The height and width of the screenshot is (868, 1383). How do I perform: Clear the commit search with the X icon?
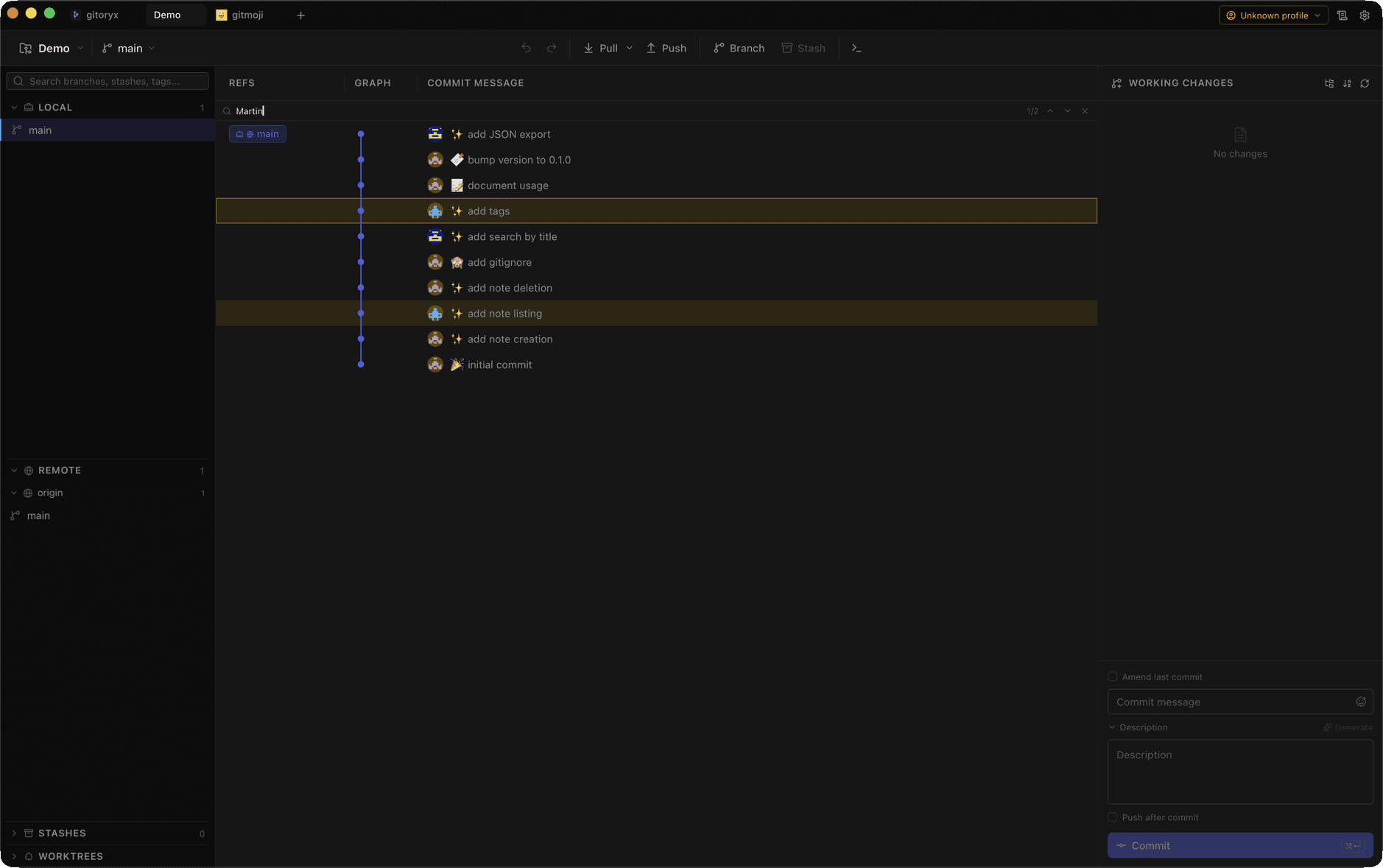1085,111
